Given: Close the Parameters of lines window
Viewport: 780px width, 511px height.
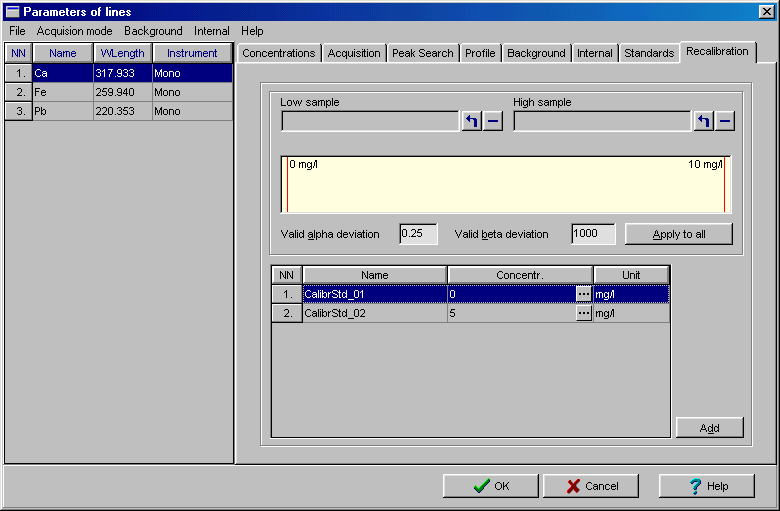Looking at the screenshot, I should [767, 11].
